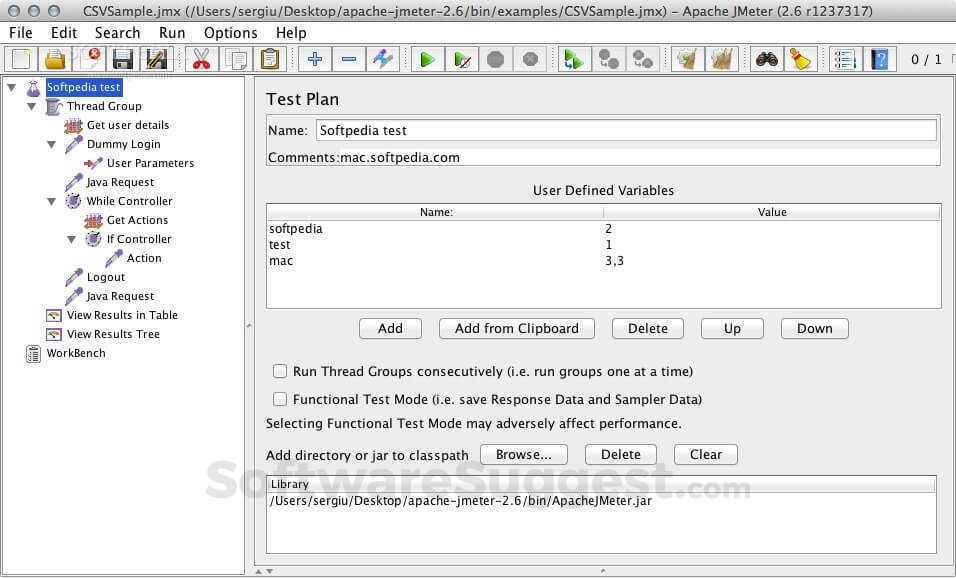This screenshot has width=956, height=578.
Task: Collapse all tree nodes with minus icon
Action: [348, 59]
